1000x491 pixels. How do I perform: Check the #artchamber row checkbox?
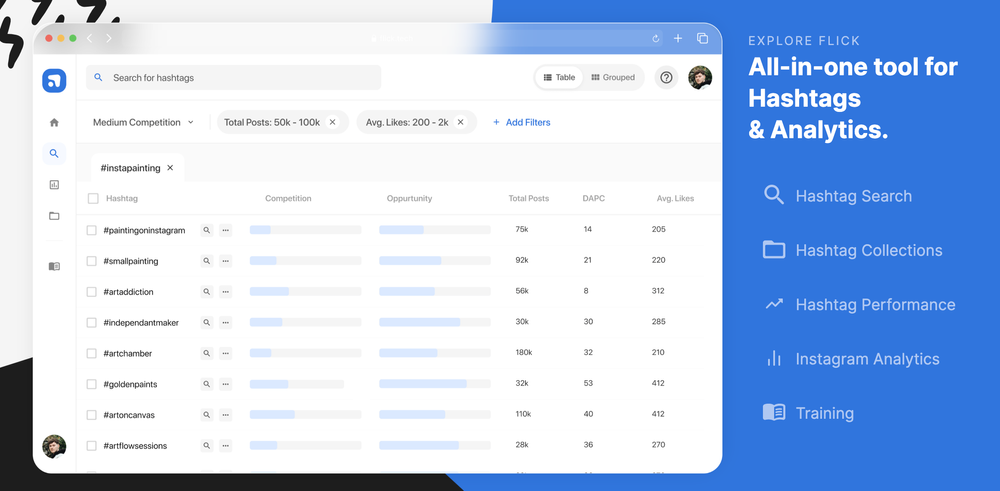click(91, 353)
